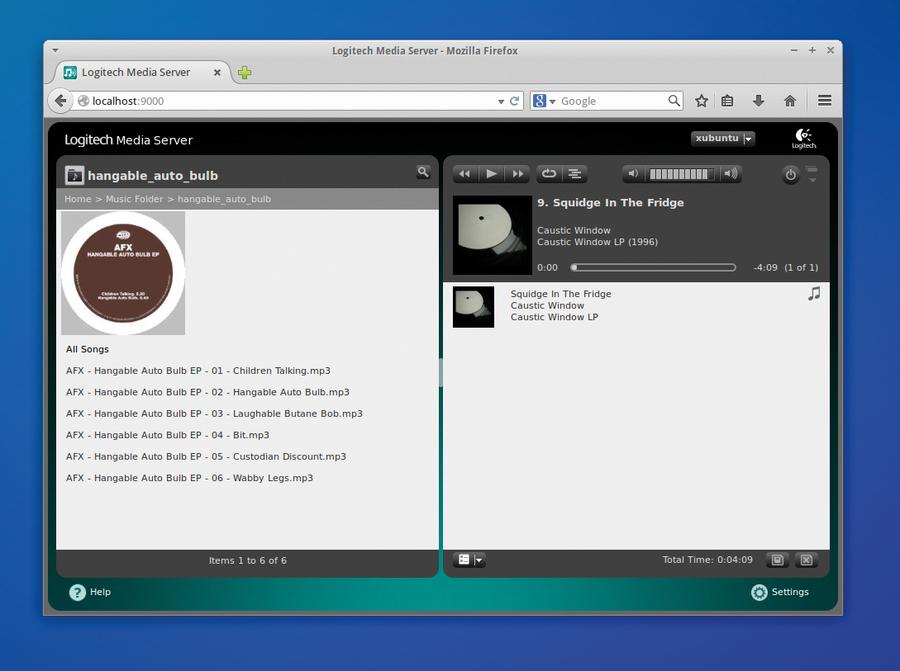Click the small playlist item cover thumbnail

pos(474,307)
